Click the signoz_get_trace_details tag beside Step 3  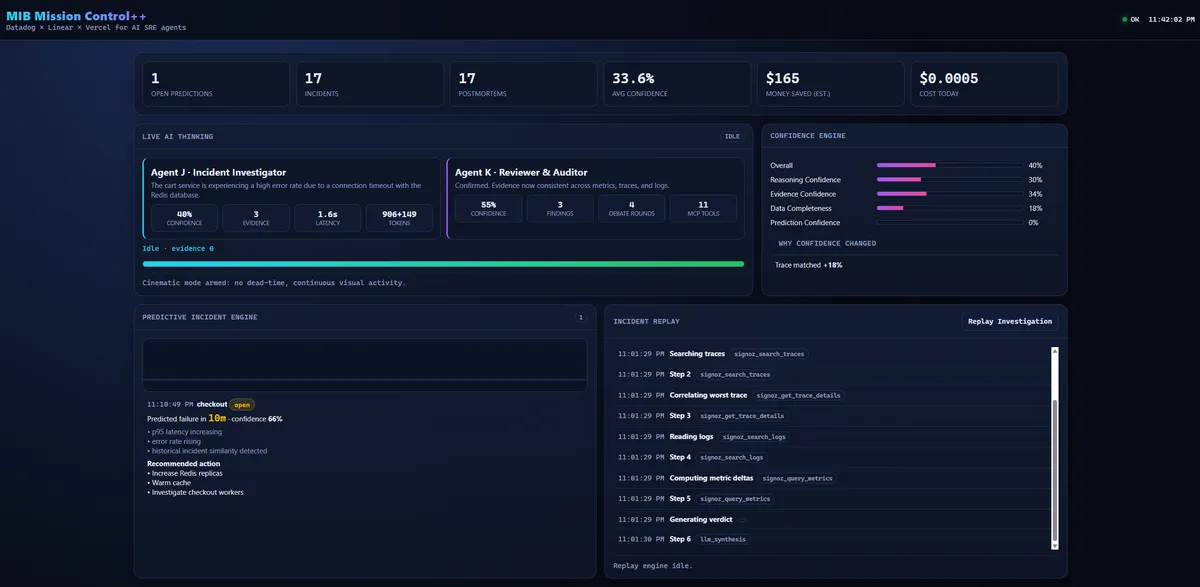[742, 416]
